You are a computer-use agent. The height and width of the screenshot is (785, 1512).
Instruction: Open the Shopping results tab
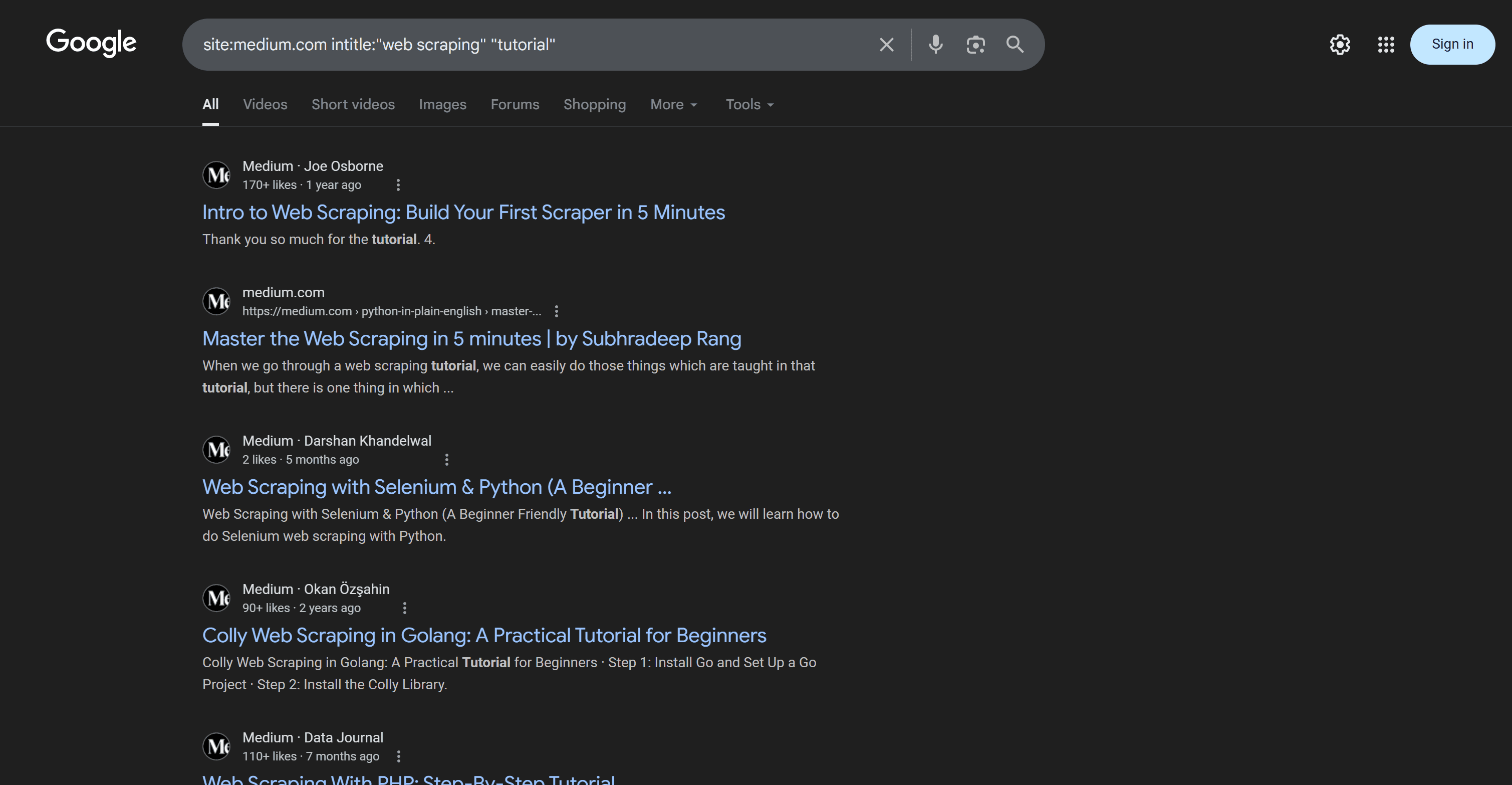(595, 104)
